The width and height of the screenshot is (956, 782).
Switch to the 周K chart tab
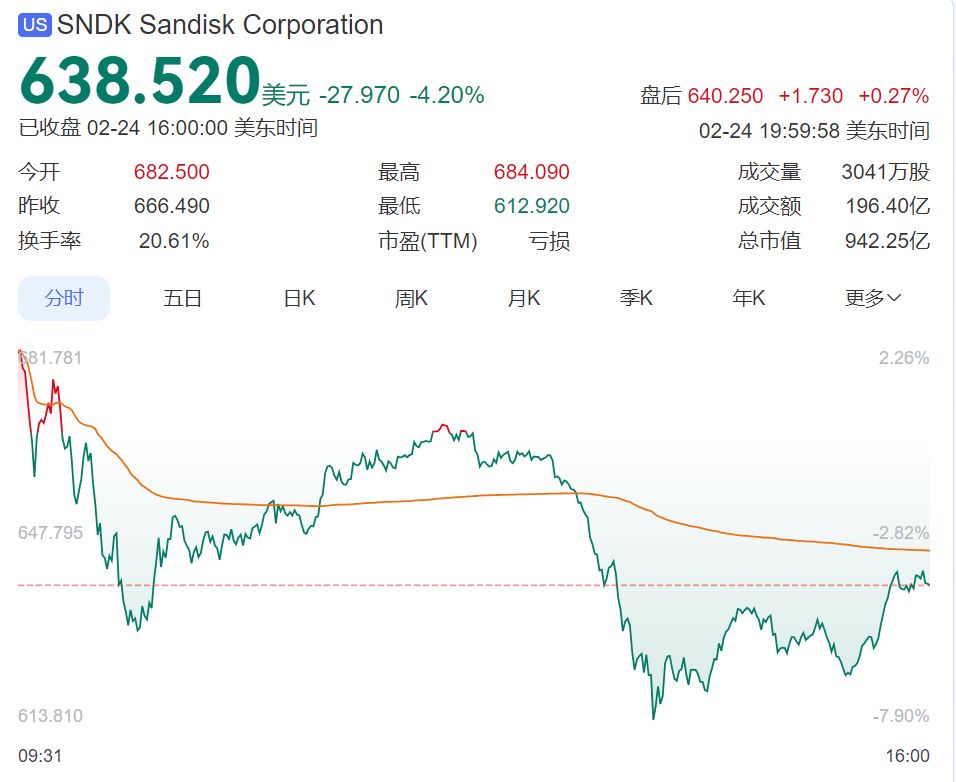tap(411, 298)
